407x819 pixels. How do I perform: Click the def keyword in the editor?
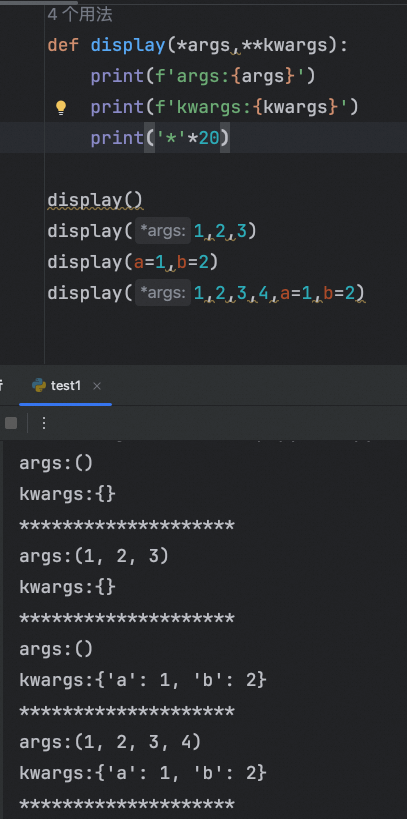click(x=63, y=45)
